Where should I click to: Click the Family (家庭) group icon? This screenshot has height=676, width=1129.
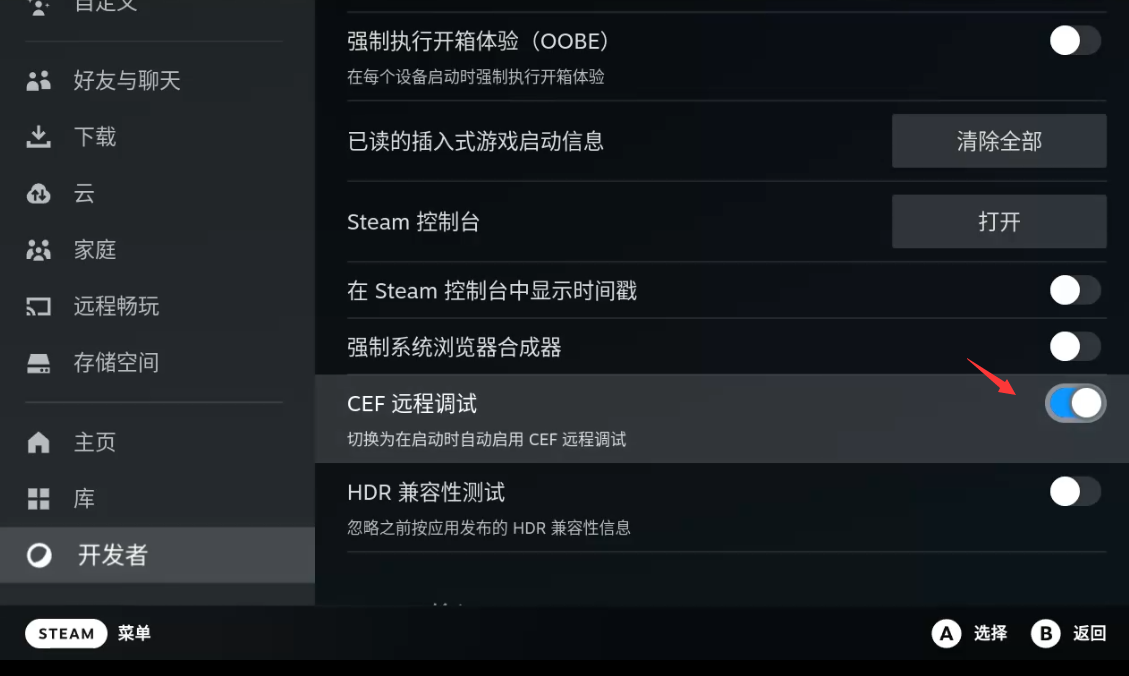[38, 250]
